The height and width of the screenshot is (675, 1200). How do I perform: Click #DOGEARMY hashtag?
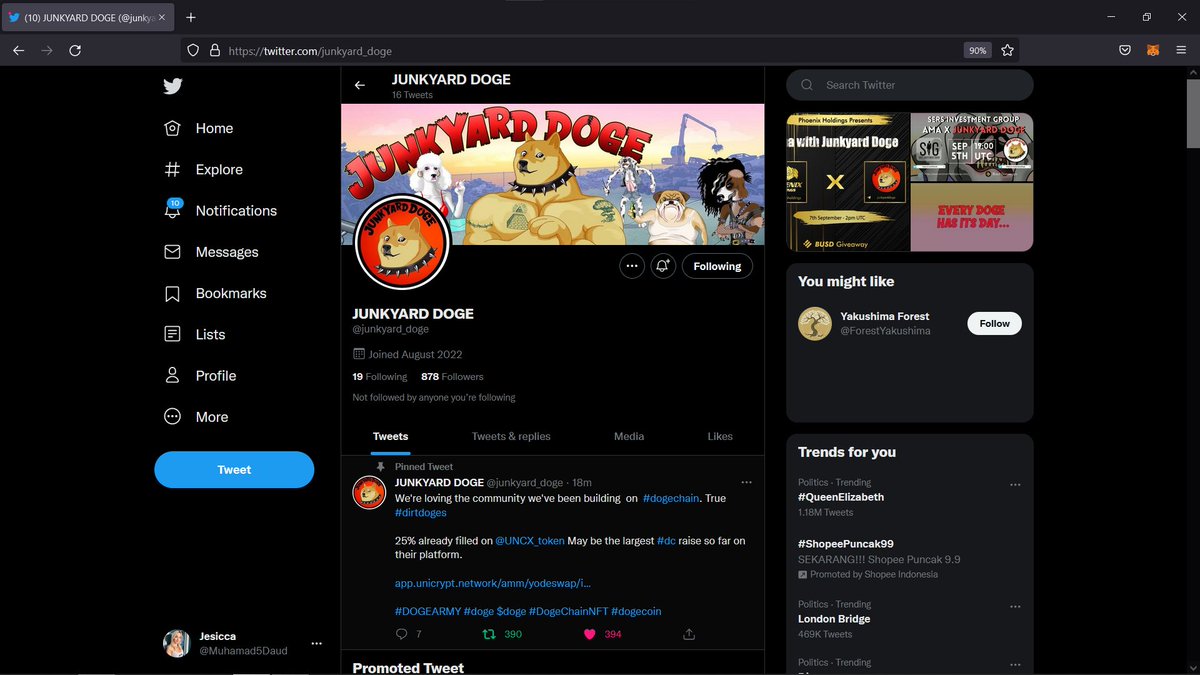click(x=427, y=611)
